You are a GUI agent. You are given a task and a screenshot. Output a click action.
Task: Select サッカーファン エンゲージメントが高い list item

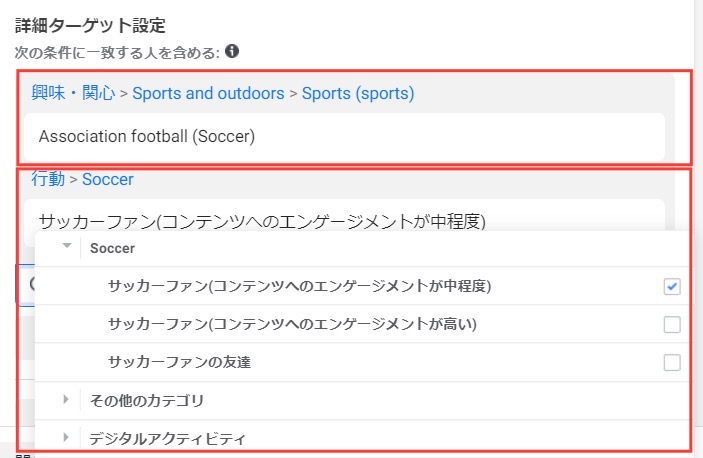pos(361,324)
